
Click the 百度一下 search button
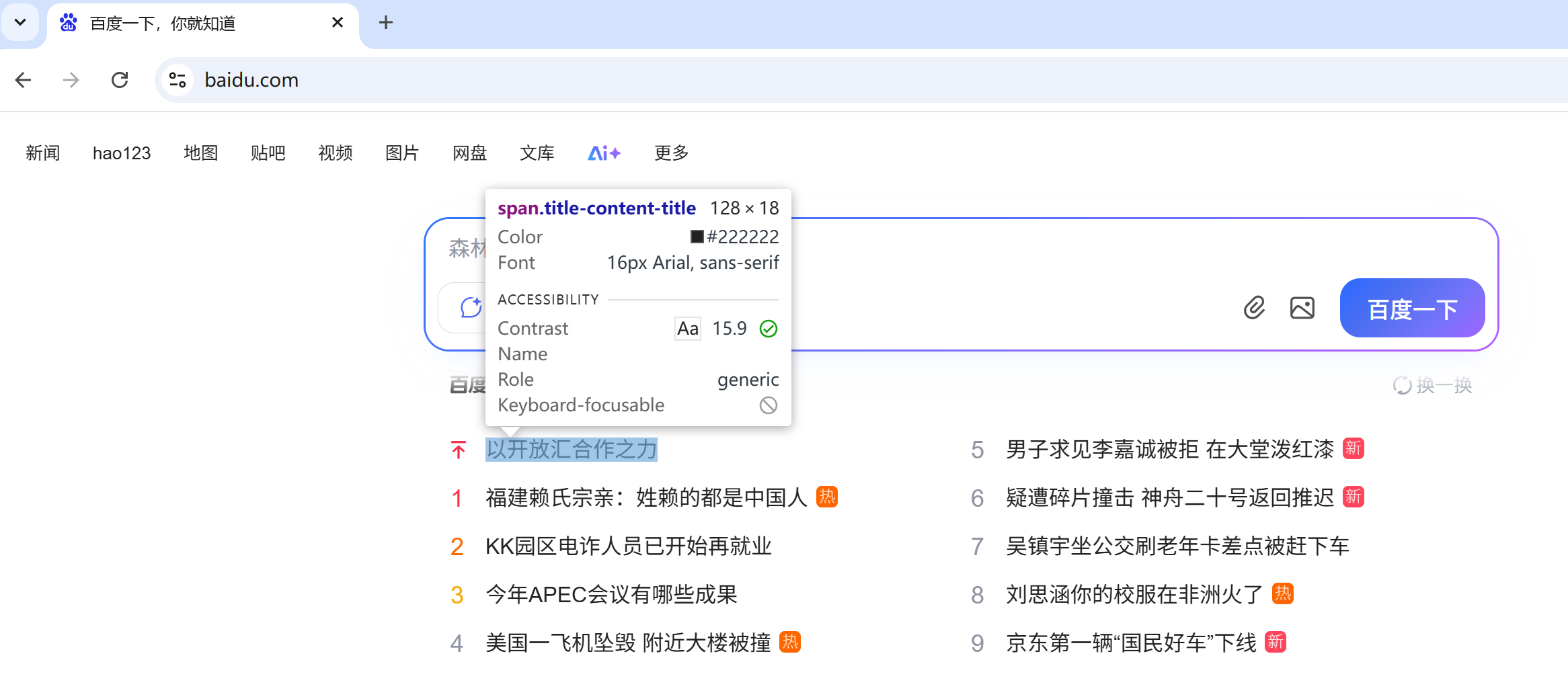[1412, 308]
